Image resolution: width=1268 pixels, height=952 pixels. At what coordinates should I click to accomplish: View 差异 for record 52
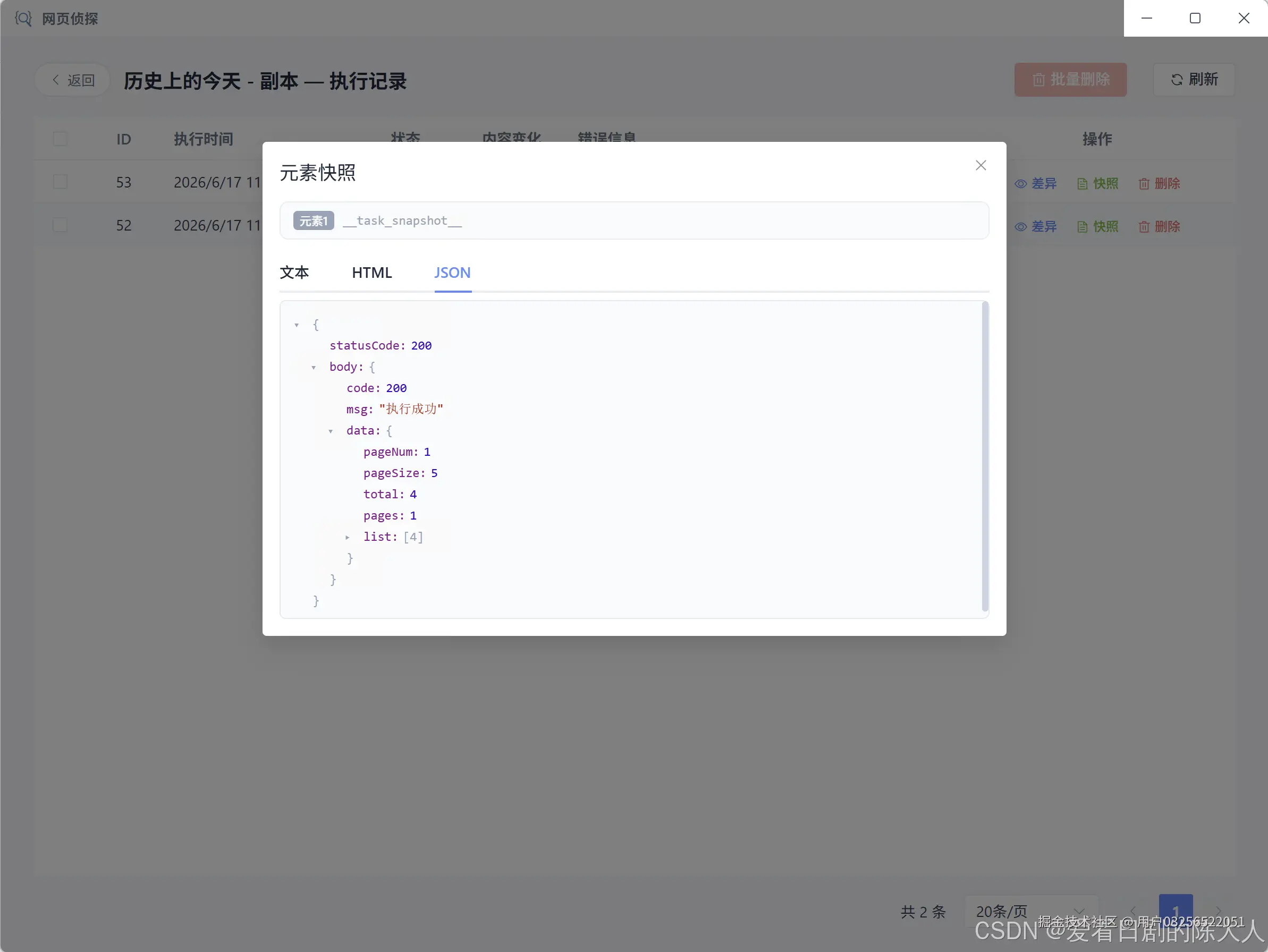coord(1035,226)
